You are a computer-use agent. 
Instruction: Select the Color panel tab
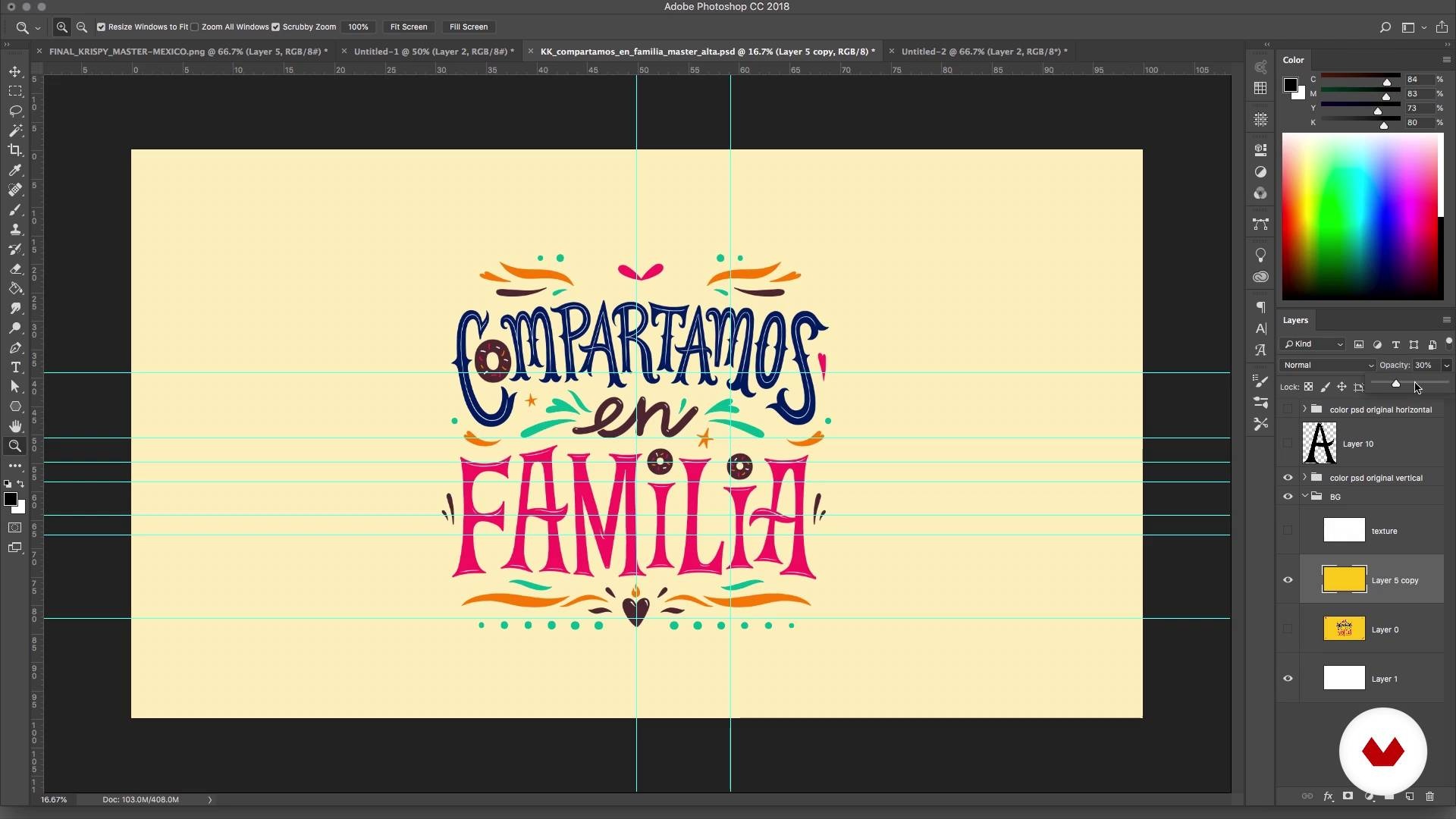tap(1293, 60)
